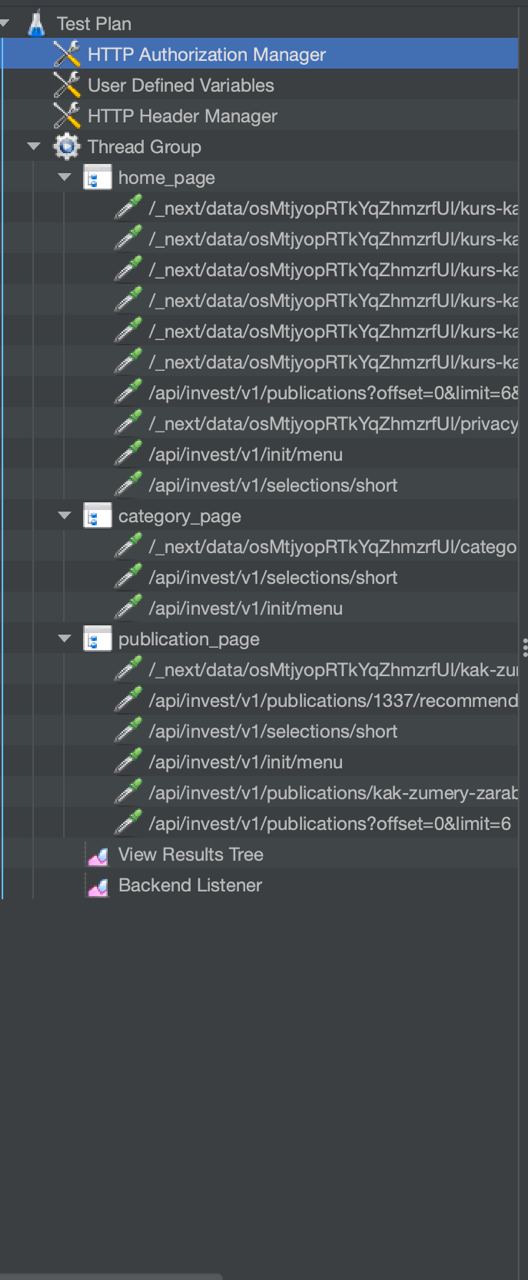Select the _next/data privacy request text
Screen dimensions: 528x1280
334,424
